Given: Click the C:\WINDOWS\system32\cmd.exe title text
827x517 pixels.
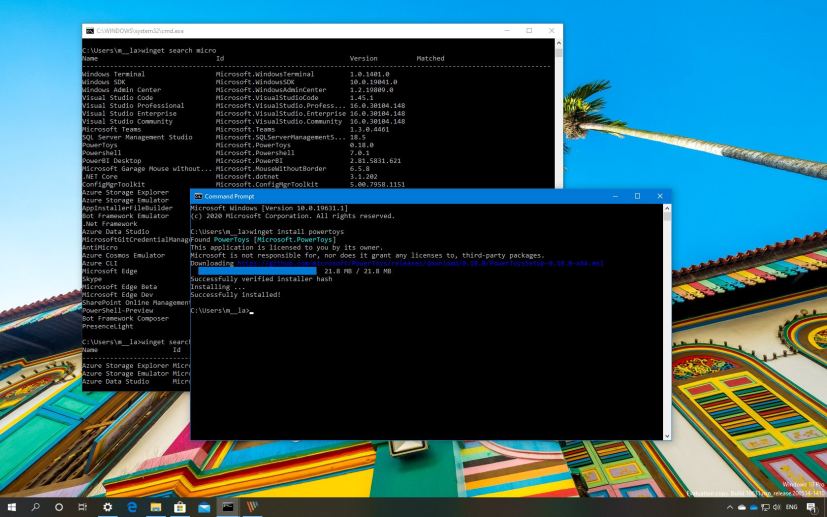Looking at the screenshot, I should pyautogui.click(x=140, y=31).
